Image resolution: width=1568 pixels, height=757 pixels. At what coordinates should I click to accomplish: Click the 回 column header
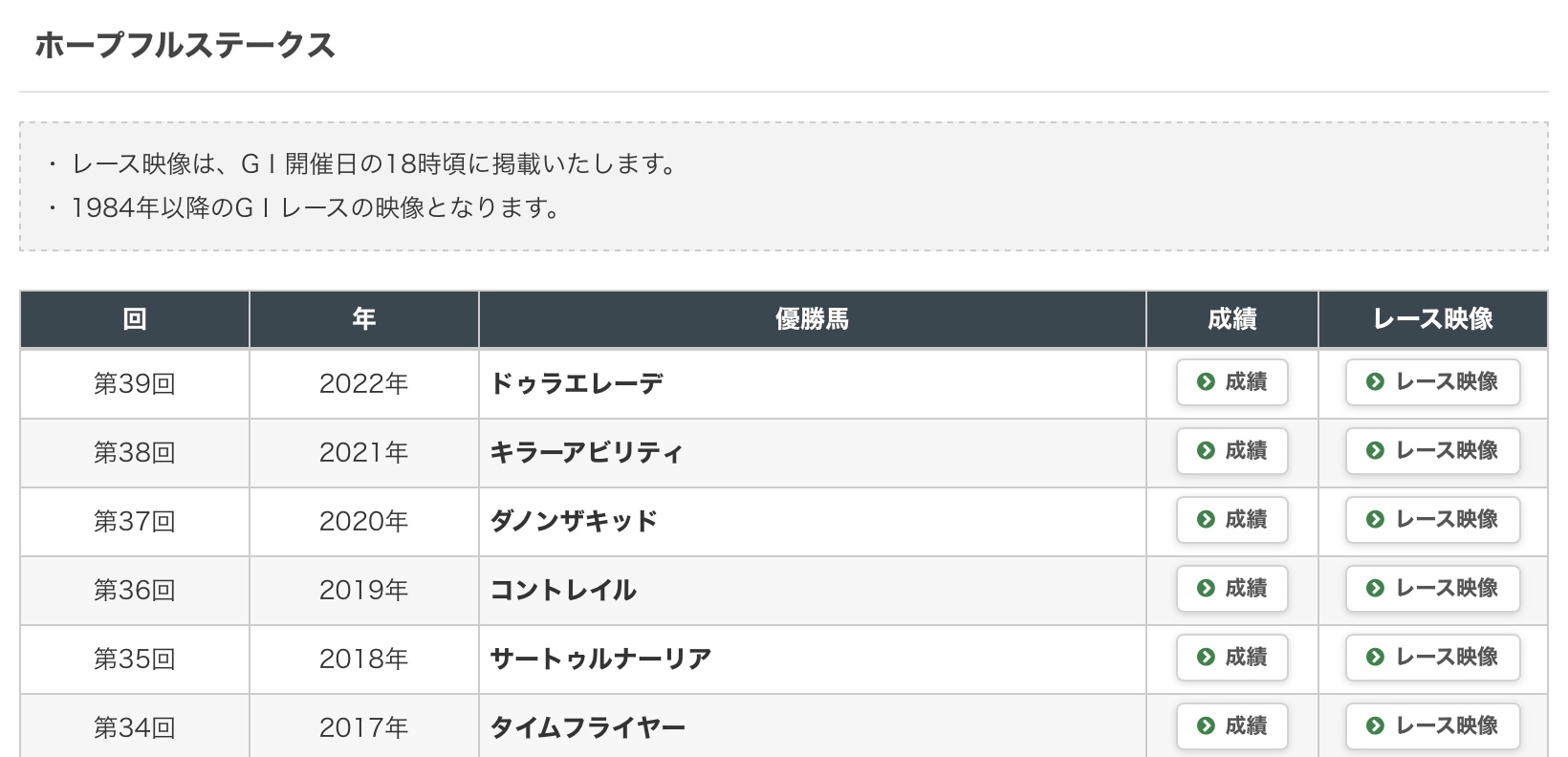click(x=134, y=319)
